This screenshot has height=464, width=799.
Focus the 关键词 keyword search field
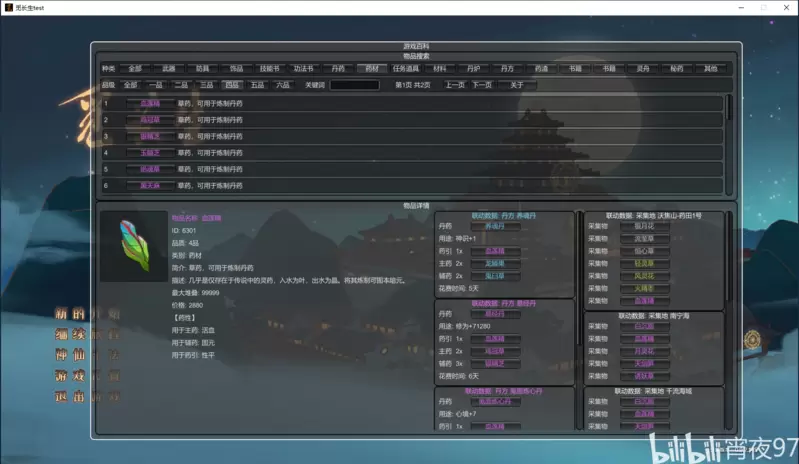(355, 85)
